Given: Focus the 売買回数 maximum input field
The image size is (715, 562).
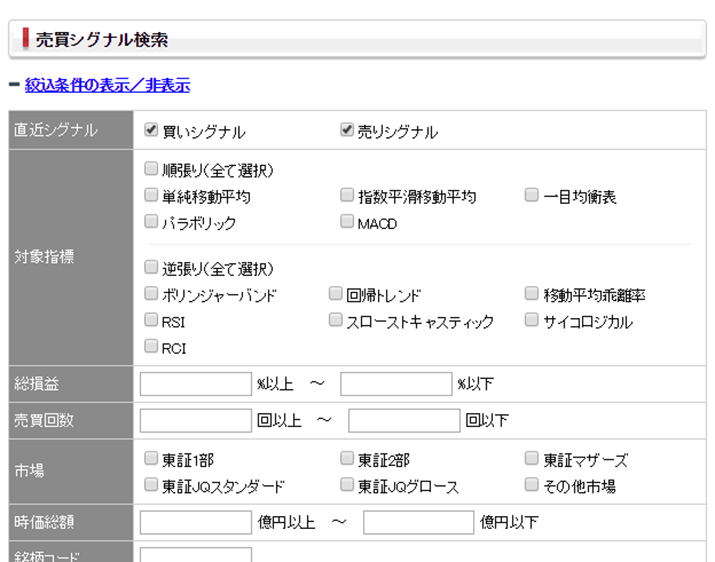Looking at the screenshot, I should (x=404, y=420).
